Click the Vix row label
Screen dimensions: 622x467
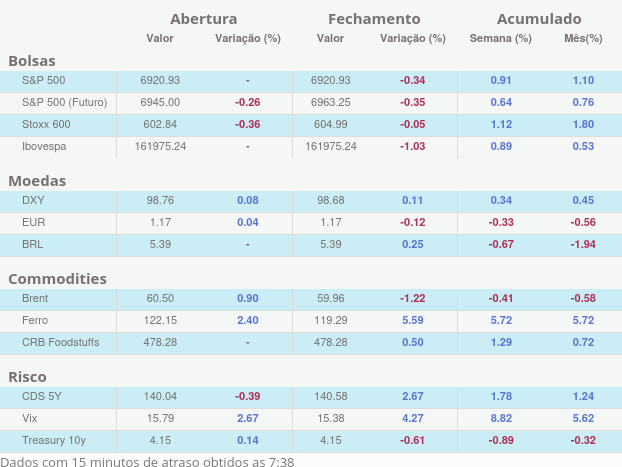30,418
